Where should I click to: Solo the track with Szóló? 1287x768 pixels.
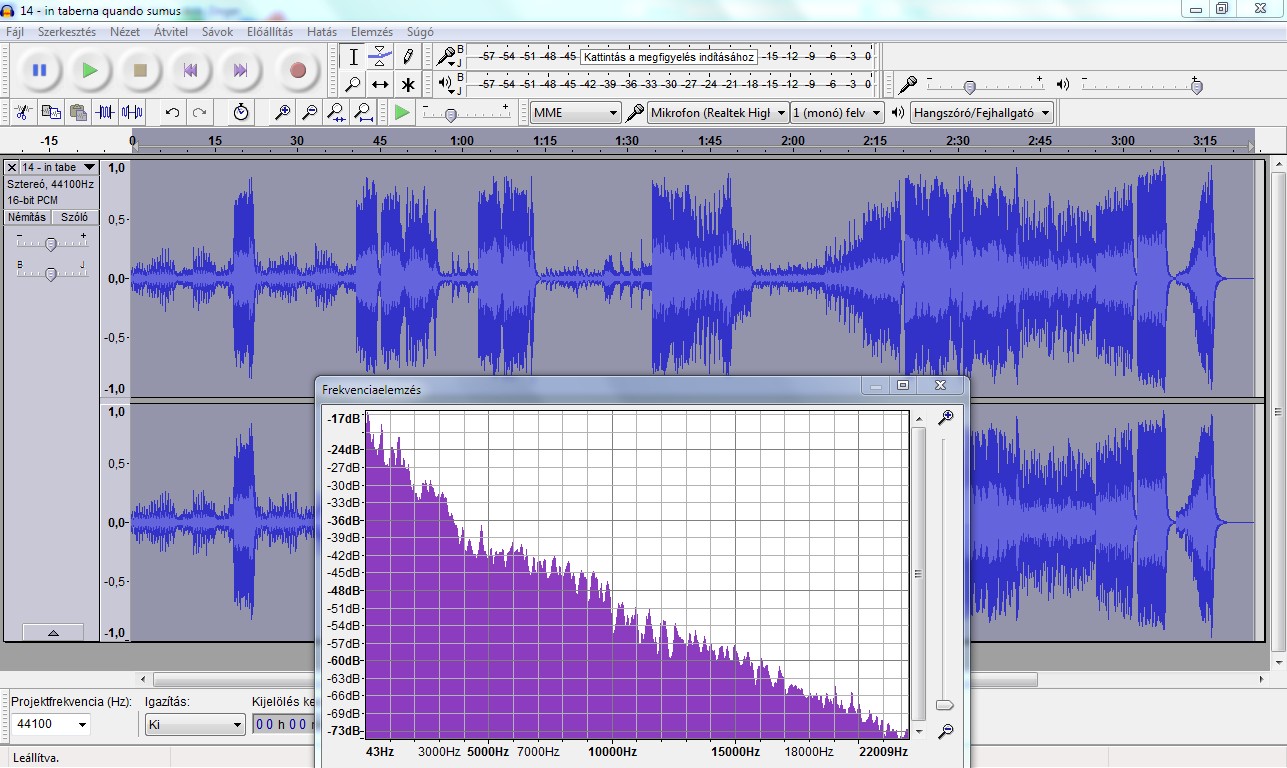[74, 217]
